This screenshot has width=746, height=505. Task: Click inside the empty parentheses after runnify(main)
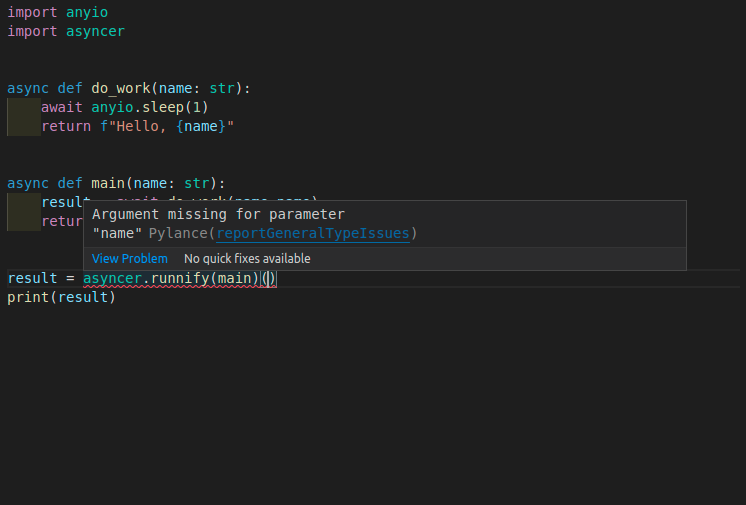tap(268, 278)
